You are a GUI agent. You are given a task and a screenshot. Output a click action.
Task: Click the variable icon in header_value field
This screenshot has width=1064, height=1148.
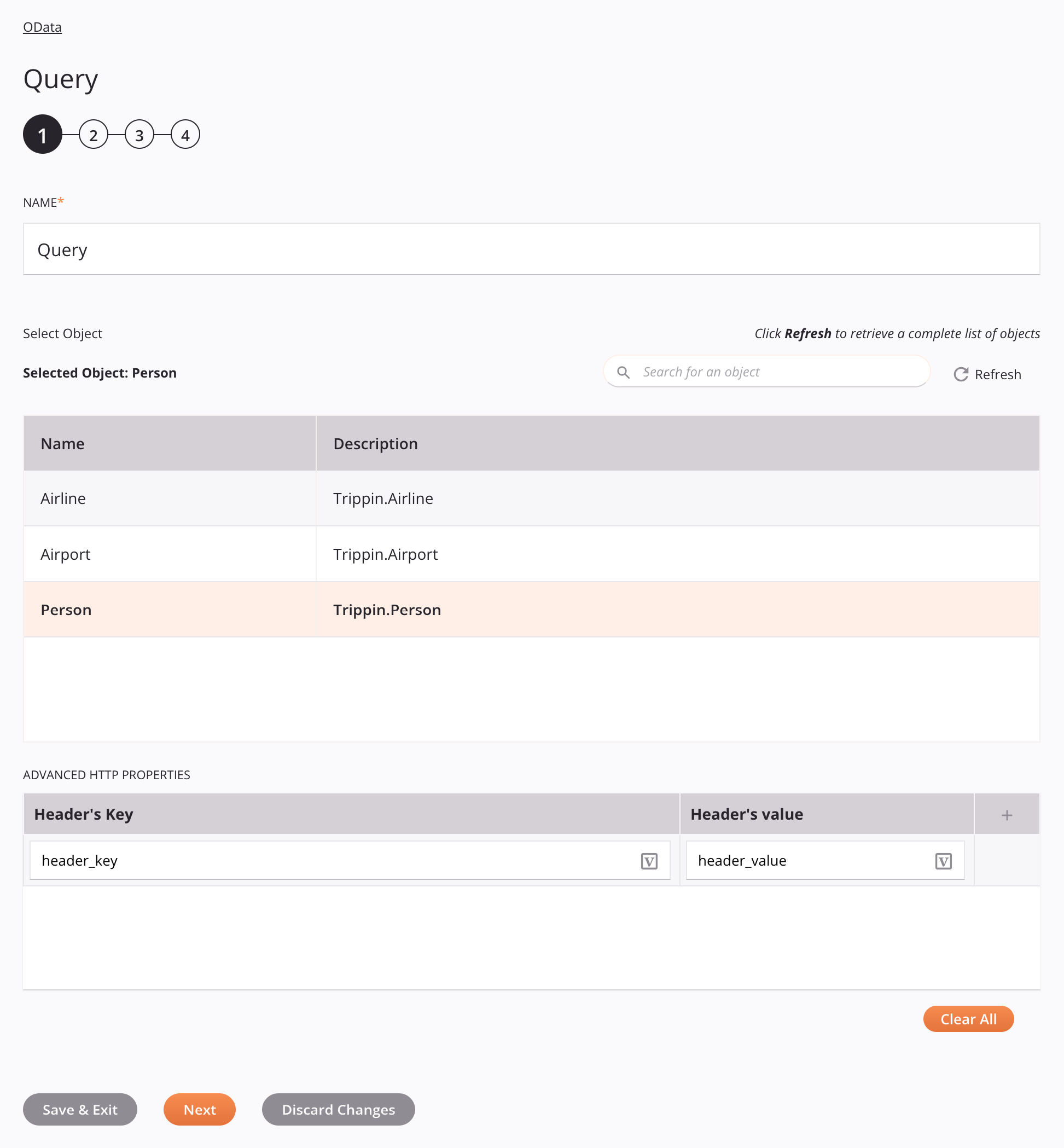coord(943,861)
